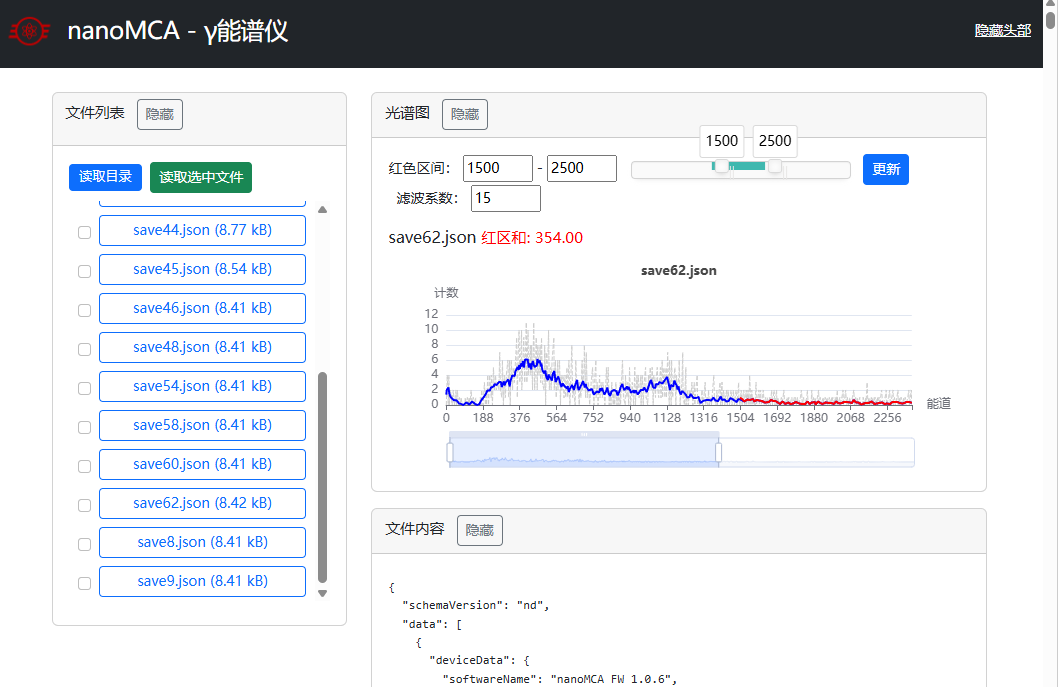Image resolution: width=1058 pixels, height=687 pixels.
Task: Collapse the 文件列表 panel with 隐藏
Action: (160, 115)
